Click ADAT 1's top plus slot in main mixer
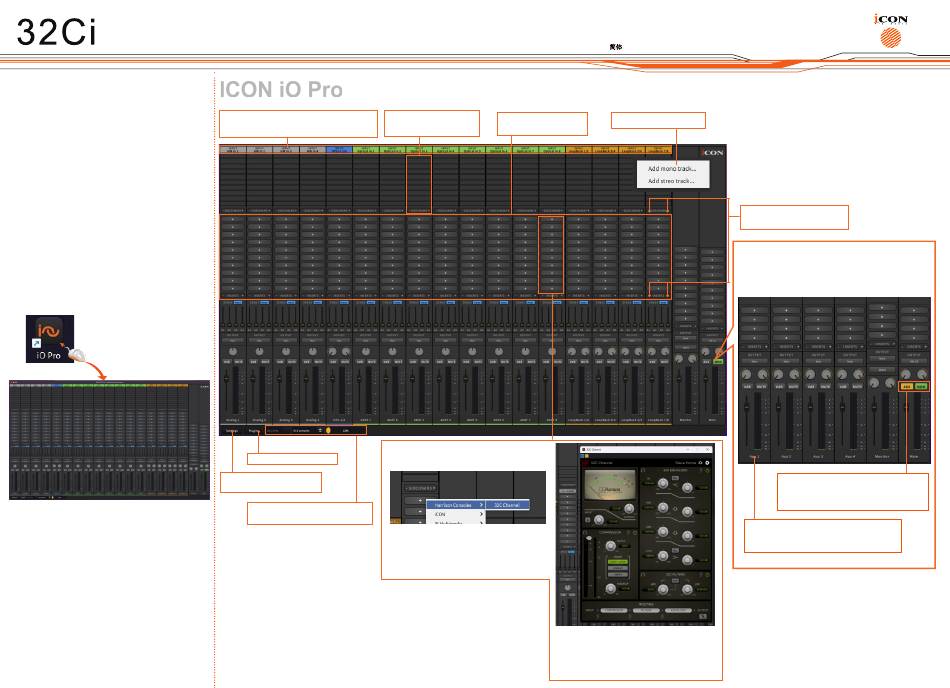Image resolution: width=950 pixels, height=688 pixels. [x=366, y=219]
